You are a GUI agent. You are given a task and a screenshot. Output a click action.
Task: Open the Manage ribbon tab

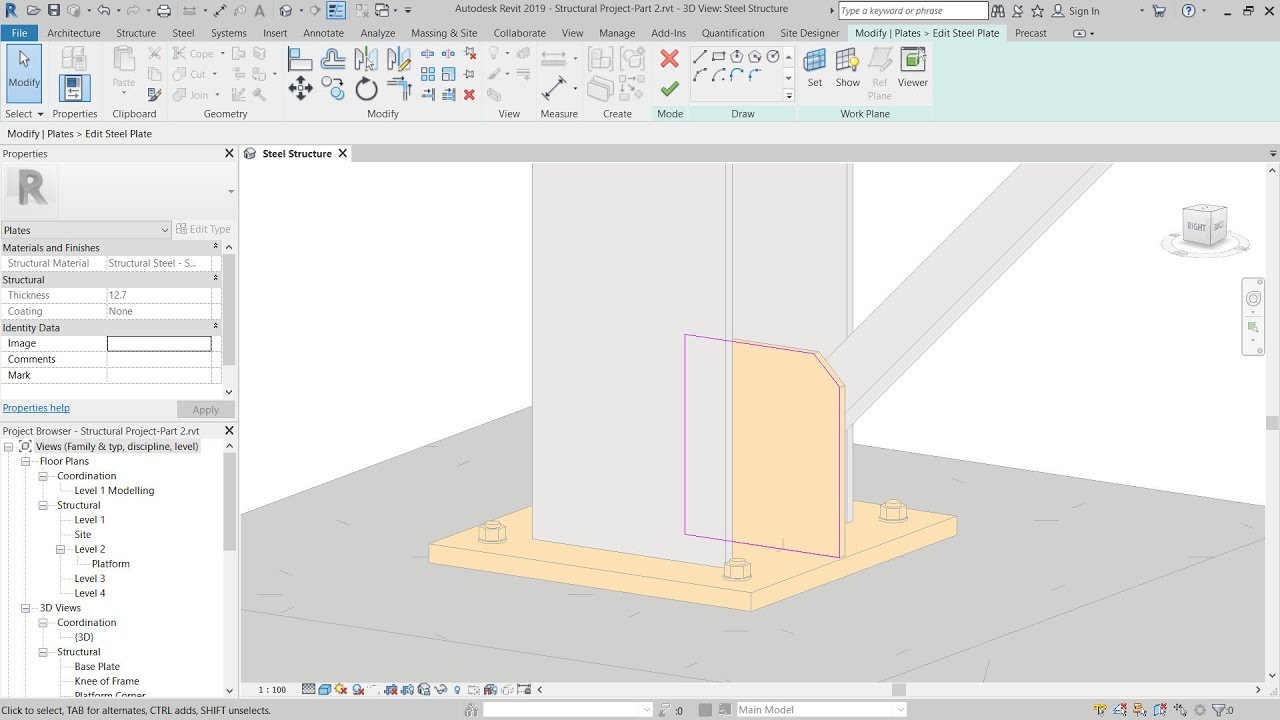617,33
